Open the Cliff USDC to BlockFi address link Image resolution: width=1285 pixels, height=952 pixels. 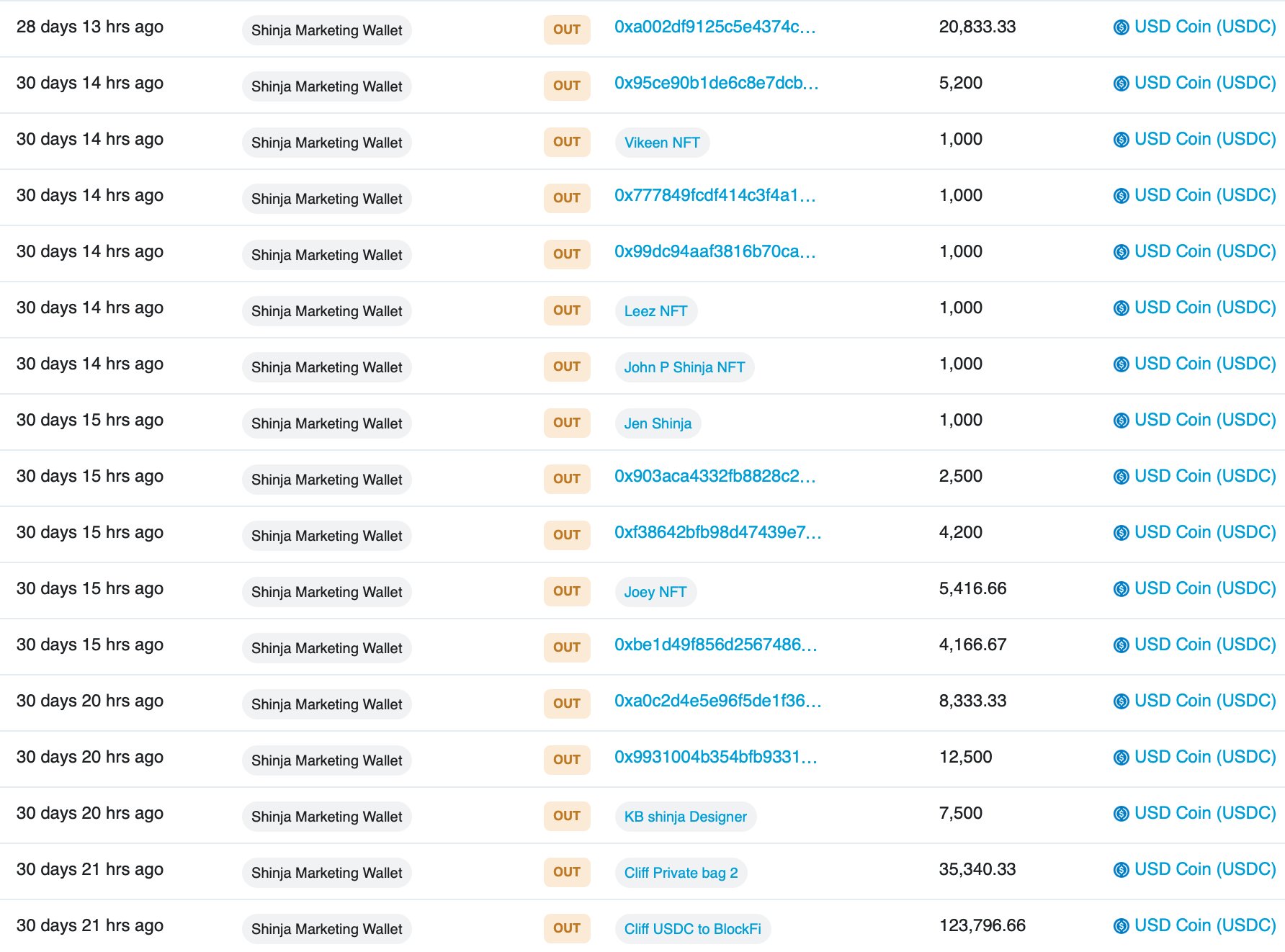pyautogui.click(x=693, y=928)
